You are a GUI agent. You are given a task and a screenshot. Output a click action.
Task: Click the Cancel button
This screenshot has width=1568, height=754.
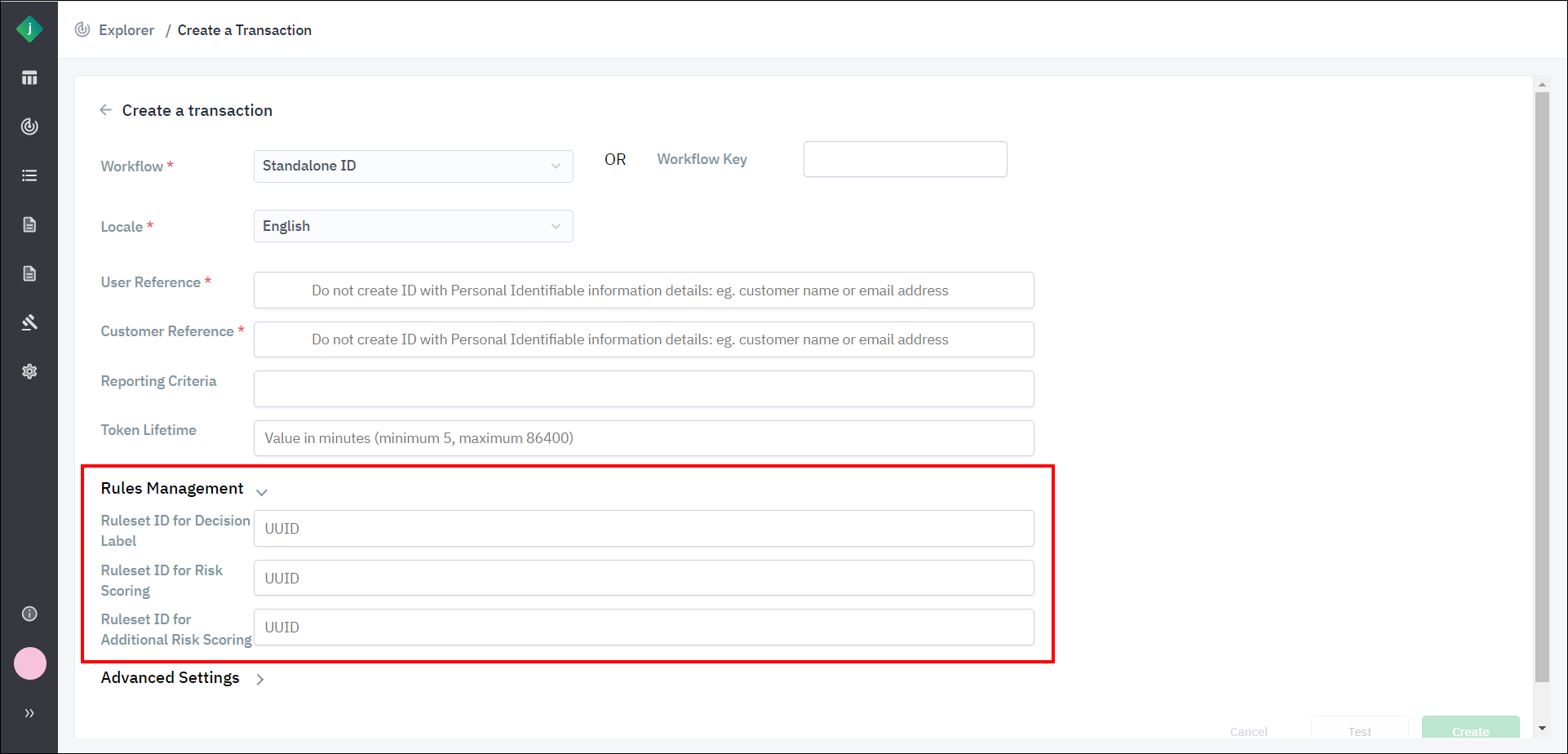(1248, 731)
